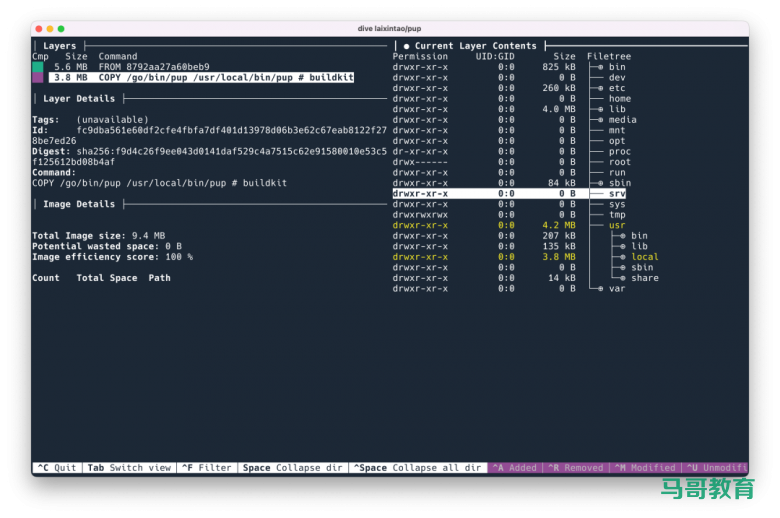780x518 pixels.
Task: Click the ^Space Collapse all dir shortcut
Action: click(417, 468)
